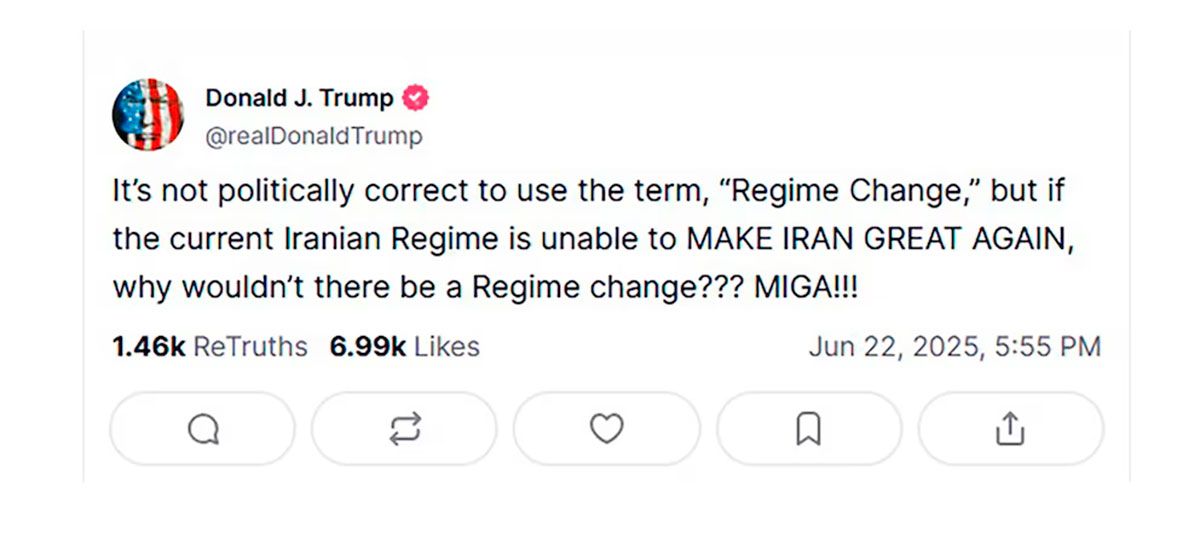Screen dimensions: 1200x533
Task: Open the flag-themed profile avatar
Action: tap(148, 115)
